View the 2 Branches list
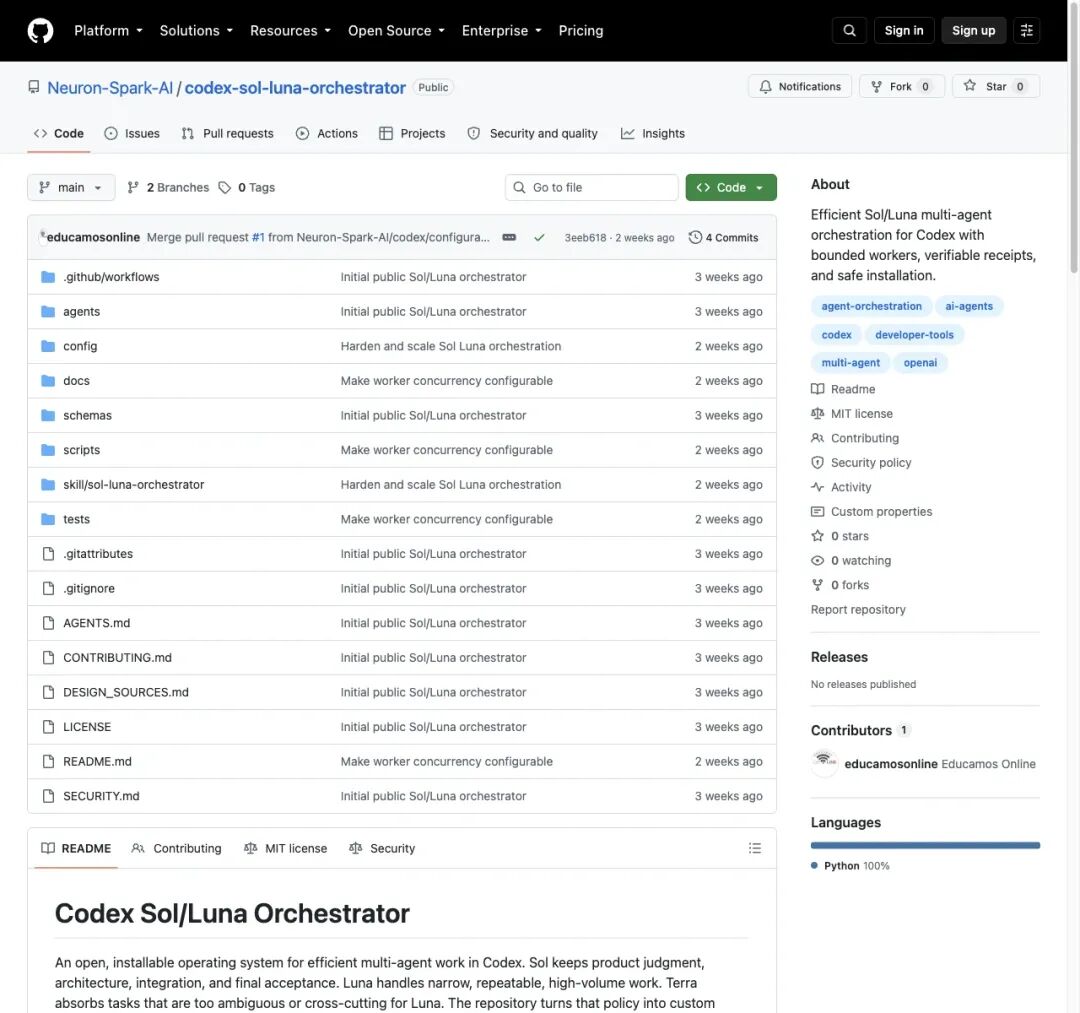Viewport: 1080px width, 1013px height. click(169, 187)
